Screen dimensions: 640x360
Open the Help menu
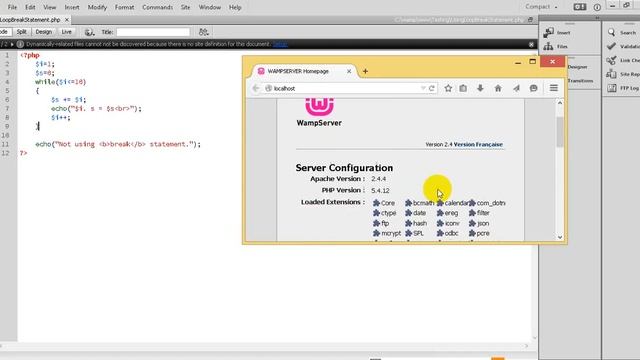click(x=235, y=7)
